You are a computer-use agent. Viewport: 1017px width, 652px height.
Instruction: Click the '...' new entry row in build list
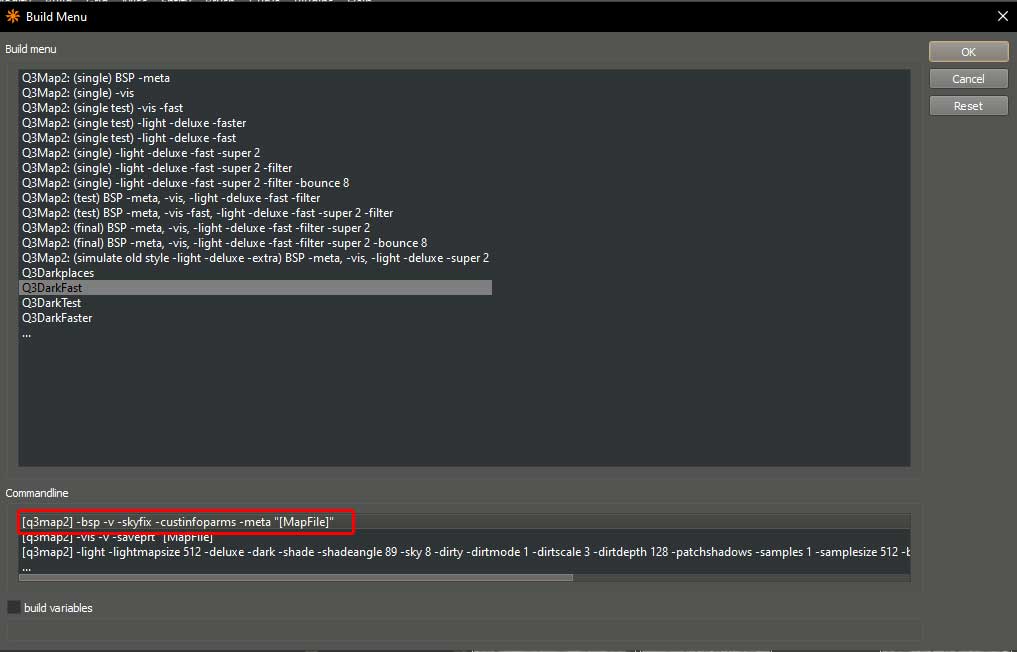tap(27, 333)
